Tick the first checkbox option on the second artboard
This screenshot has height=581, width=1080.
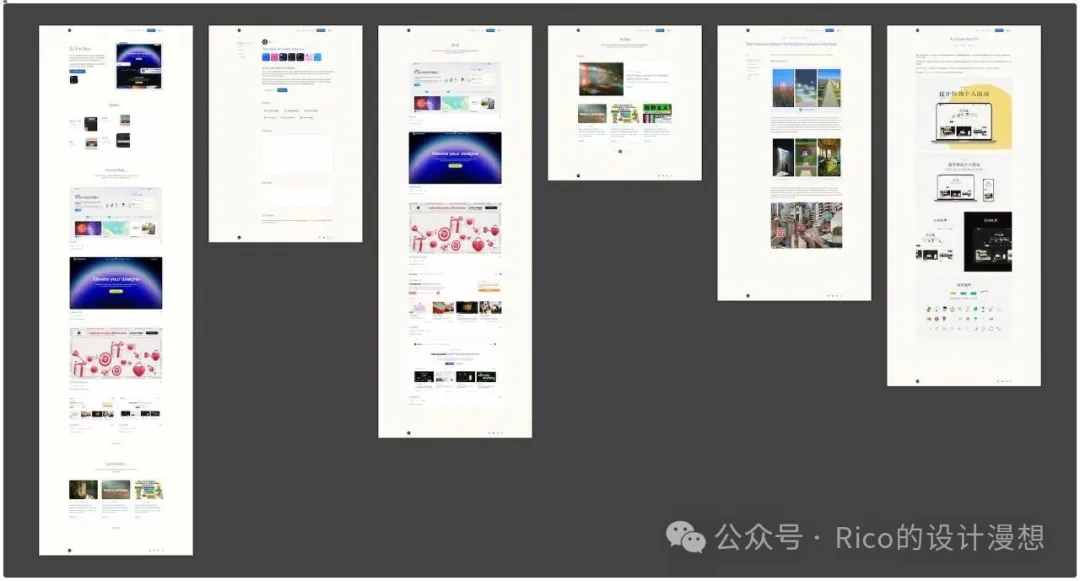click(264, 110)
